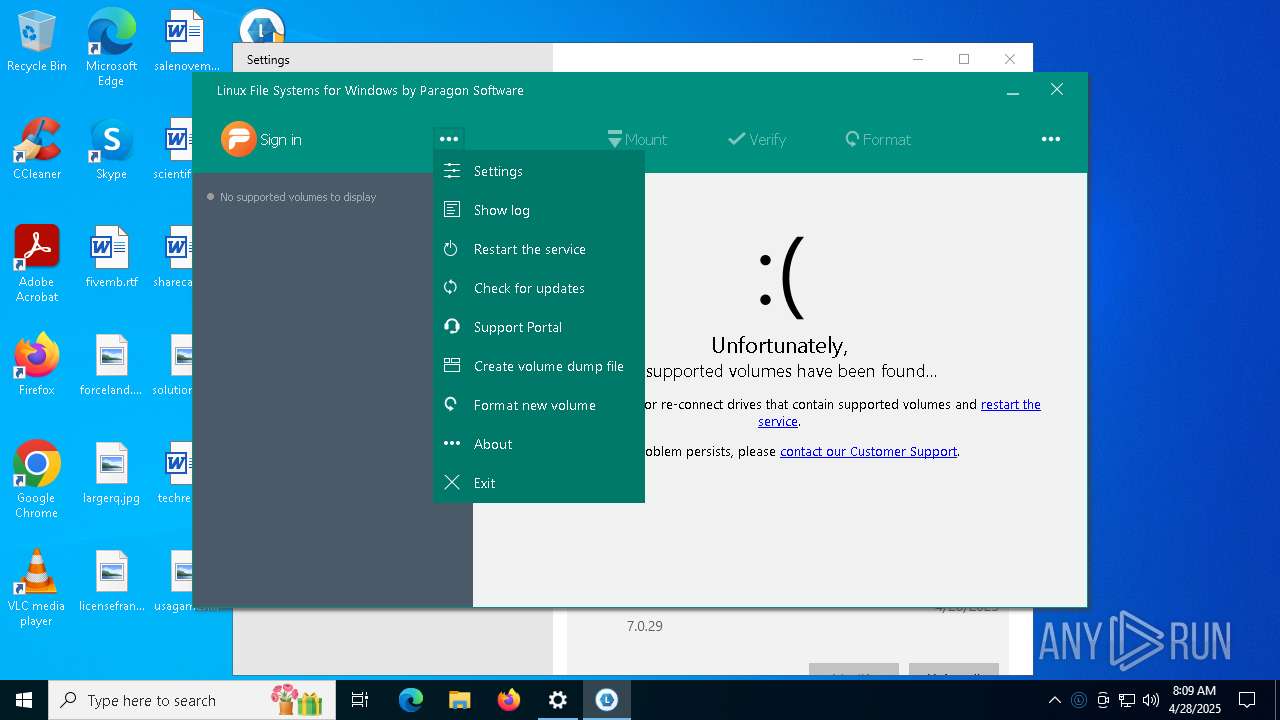The height and width of the screenshot is (720, 1280).
Task: Show hidden system tray icons
Action: coord(1054,700)
